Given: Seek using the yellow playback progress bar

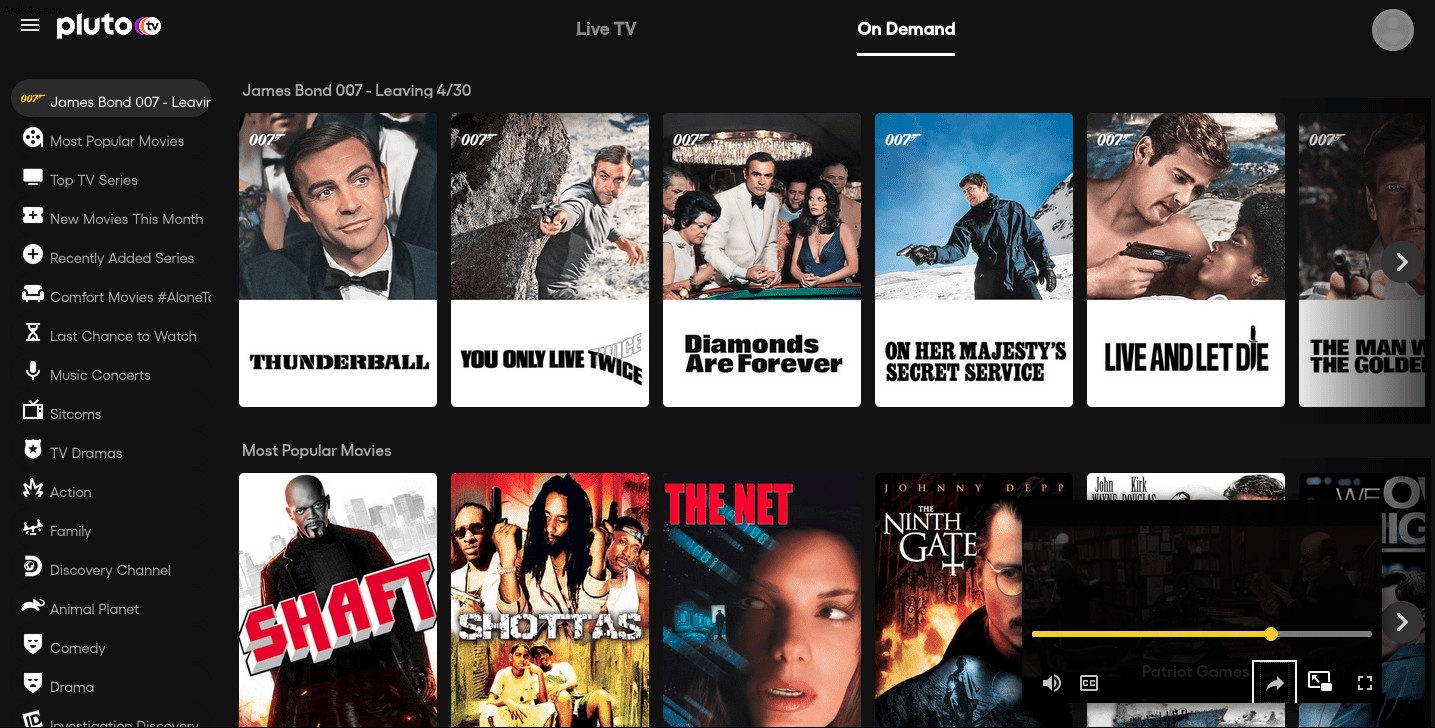Looking at the screenshot, I should 1201,634.
